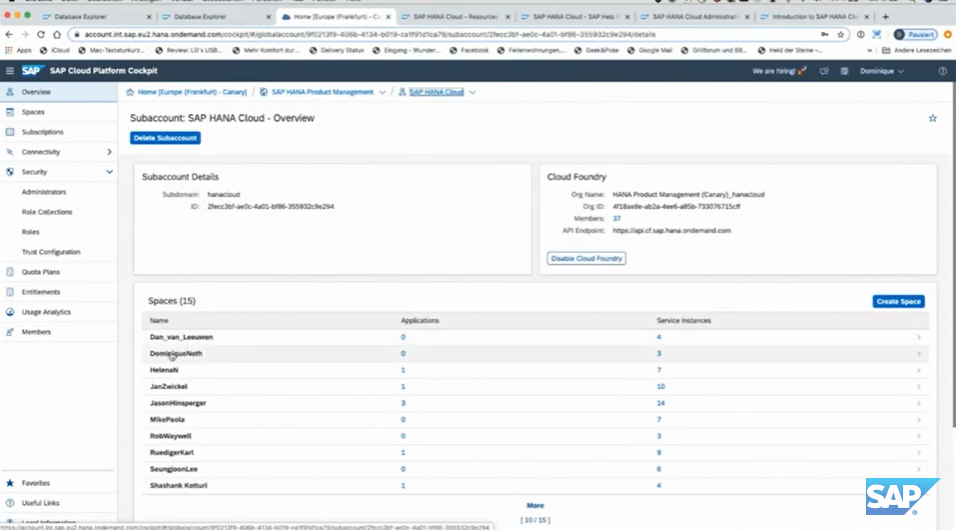Open SAP HANA Cloud breadcrumb dropdown arrow
This screenshot has width=956, height=530.
(473, 93)
